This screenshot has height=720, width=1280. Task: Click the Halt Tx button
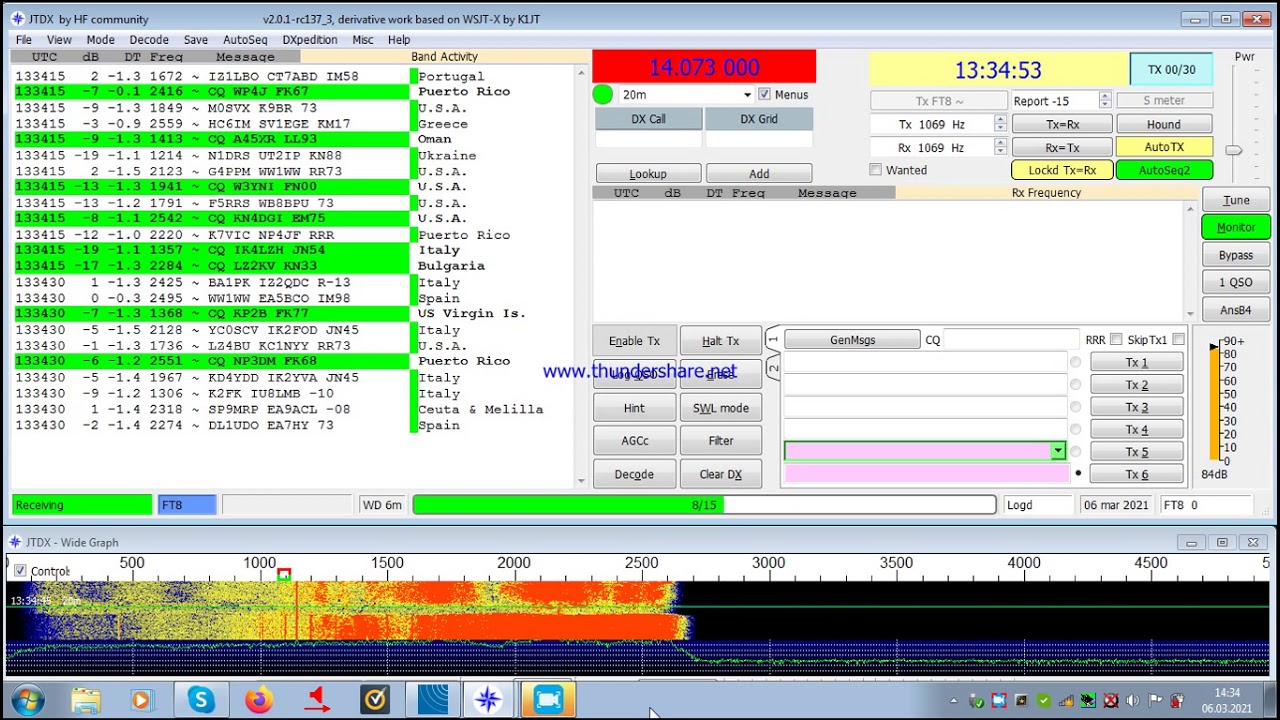click(x=720, y=341)
